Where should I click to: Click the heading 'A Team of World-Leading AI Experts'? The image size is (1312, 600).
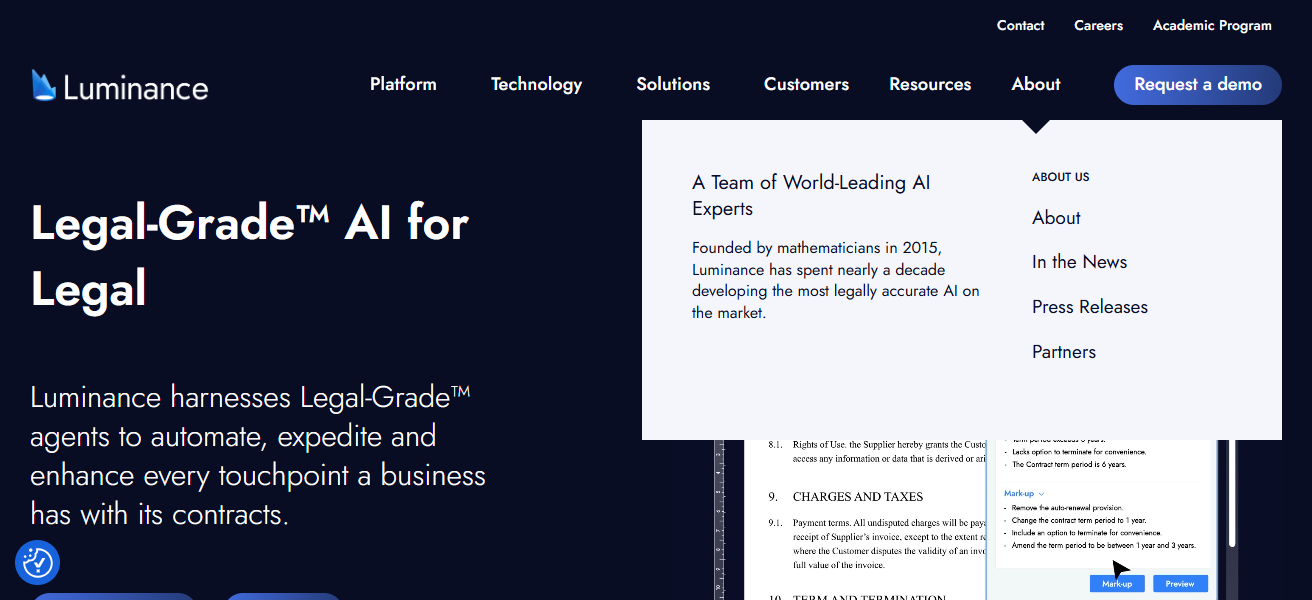(811, 195)
